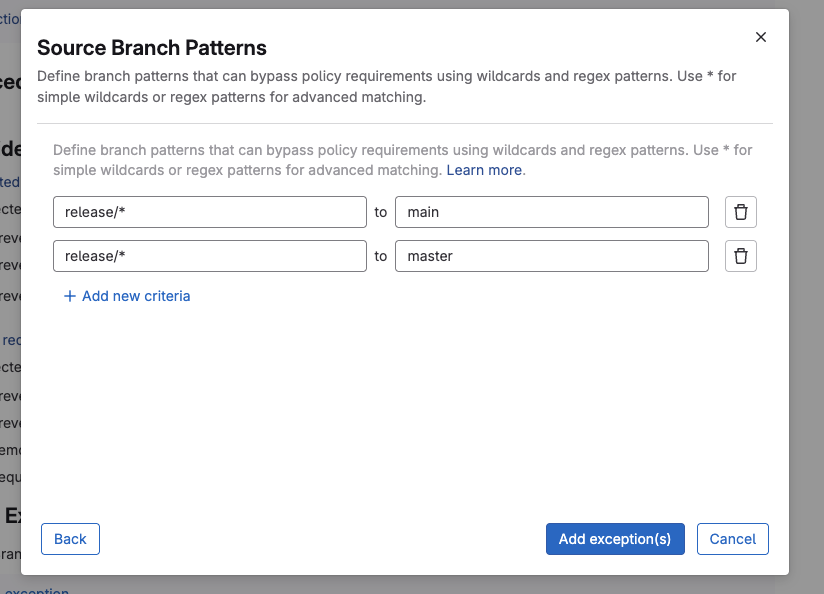Click the target field containing master

pyautogui.click(x=552, y=256)
